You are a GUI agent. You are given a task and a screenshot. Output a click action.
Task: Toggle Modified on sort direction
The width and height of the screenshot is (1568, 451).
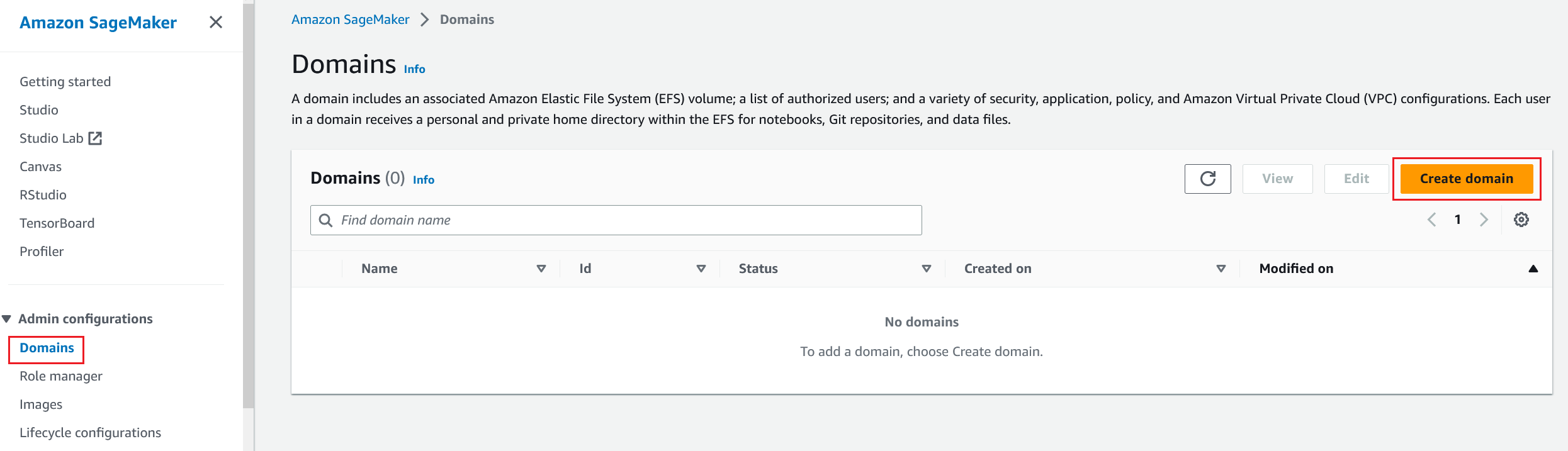pos(1533,269)
